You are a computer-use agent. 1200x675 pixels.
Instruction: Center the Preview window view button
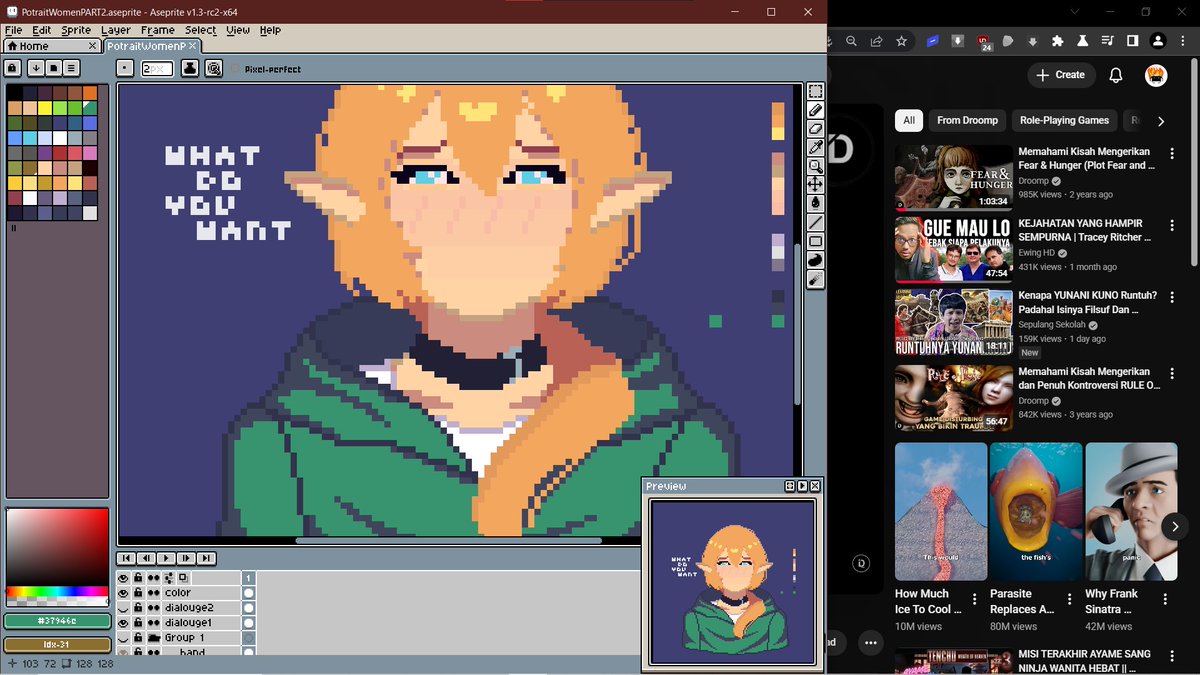coord(790,486)
